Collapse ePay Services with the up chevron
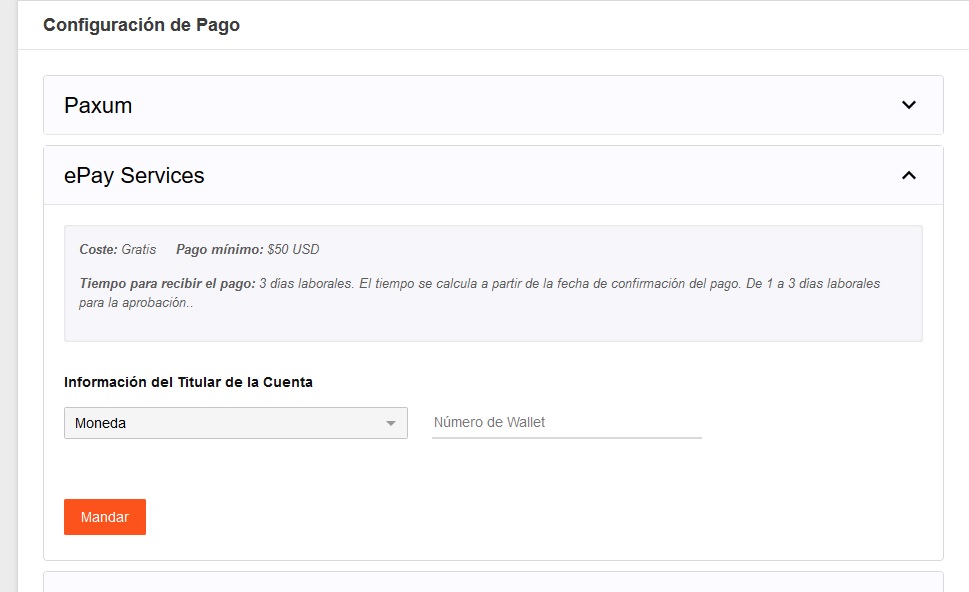This screenshot has width=969, height=592. click(908, 175)
